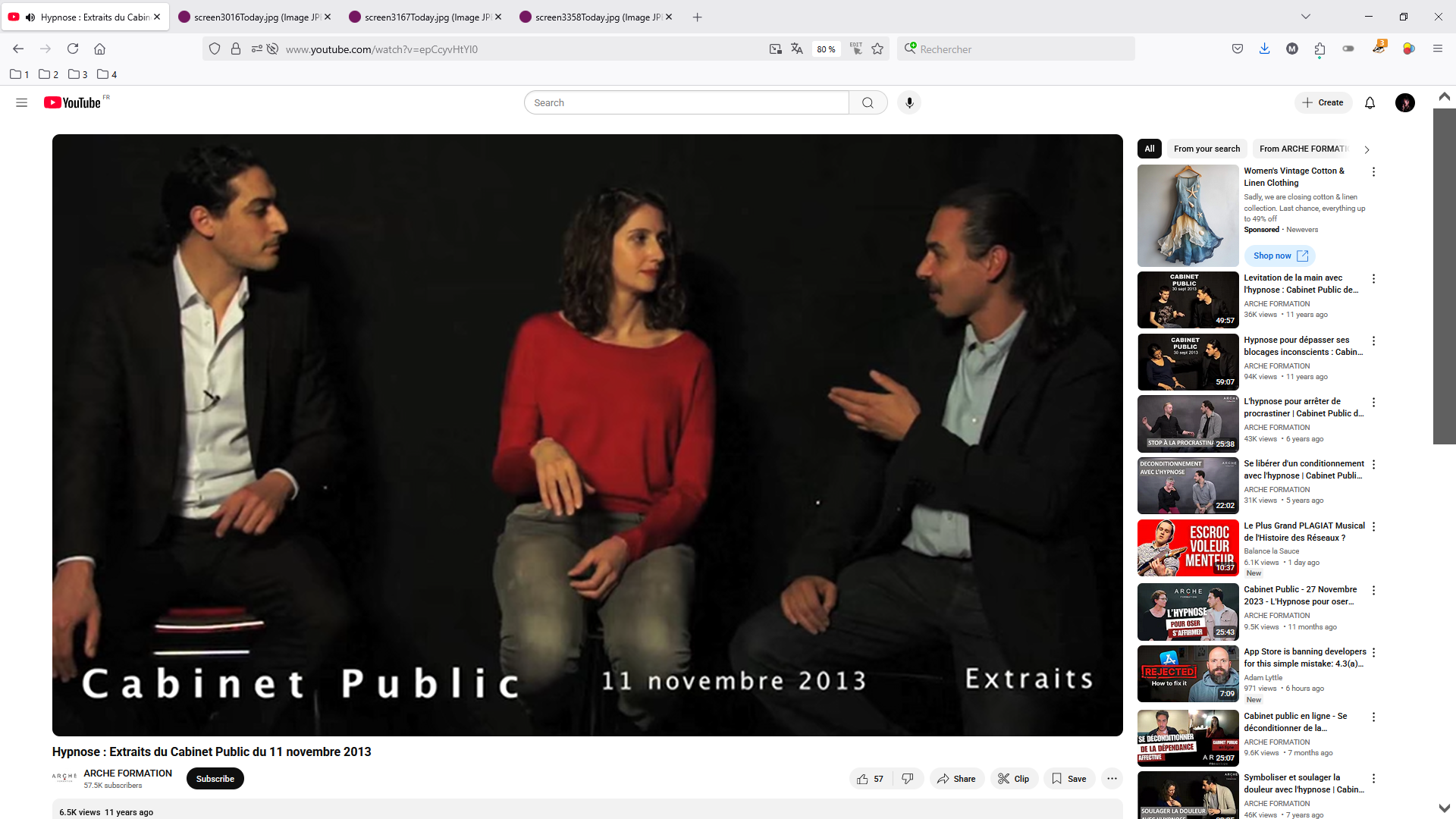Open Firefox downloads arrow icon
The width and height of the screenshot is (1456, 819).
(x=1264, y=49)
